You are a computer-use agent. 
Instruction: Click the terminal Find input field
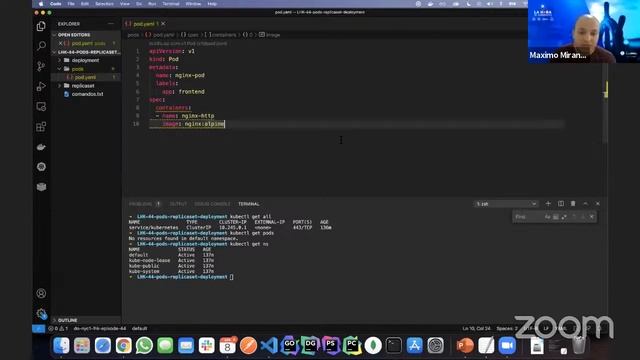coord(528,217)
